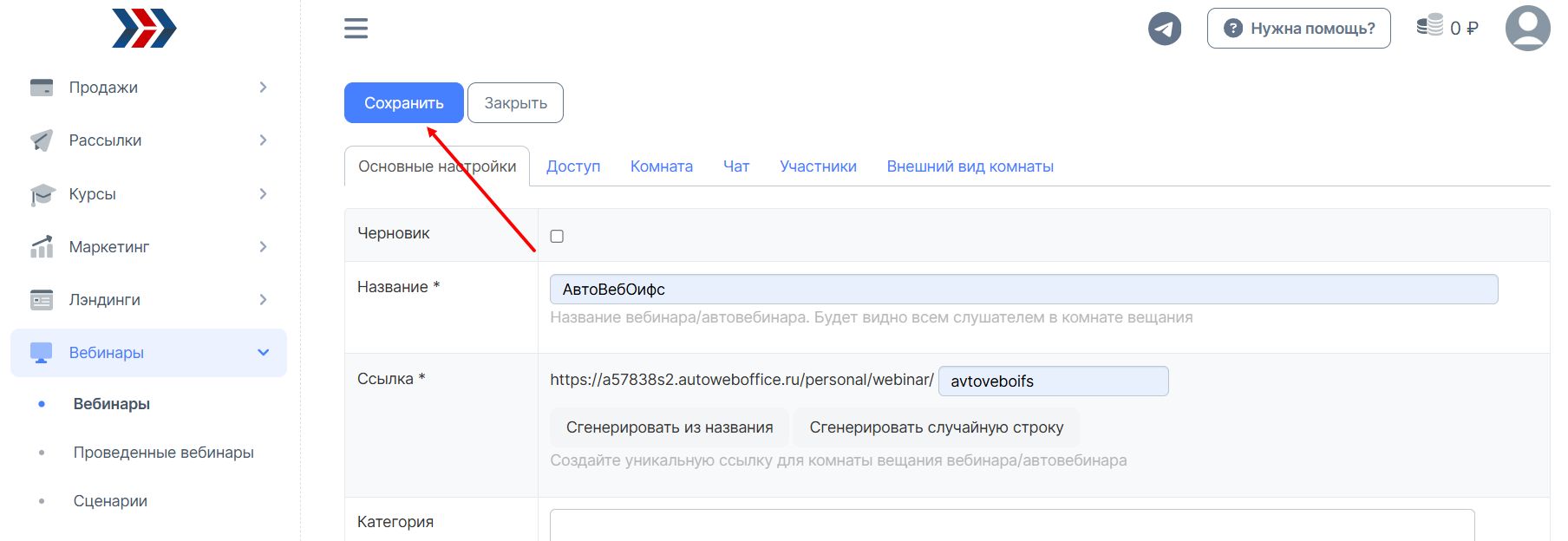Click the Курсы graduation cap icon

point(42,194)
